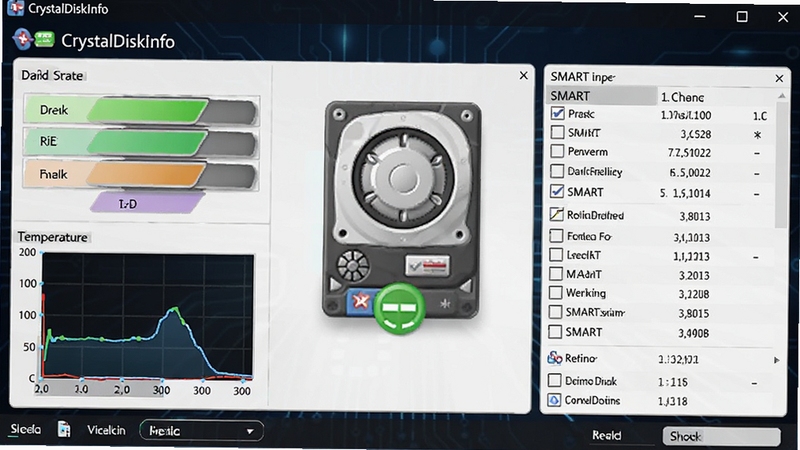Click the hard drive platter illustration
This screenshot has width=800, height=450.
click(403, 178)
